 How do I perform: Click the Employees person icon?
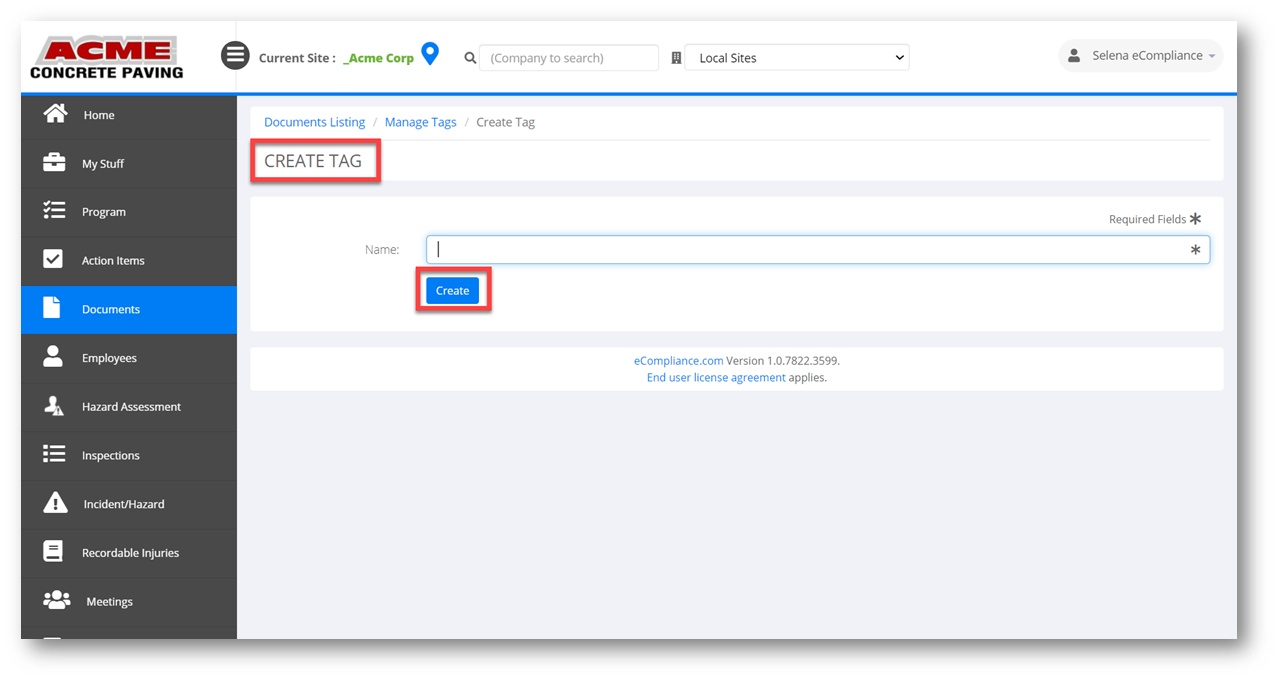pyautogui.click(x=53, y=356)
